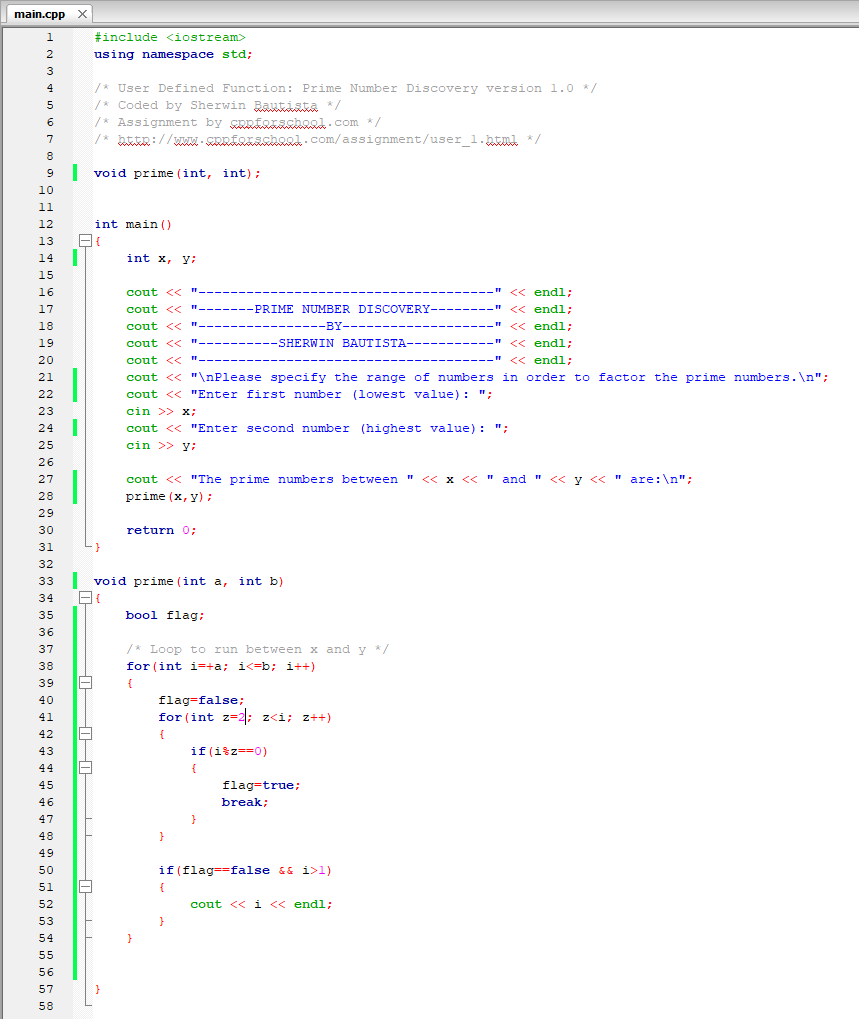Screen dimensions: 859x1019
Task: Click line number 1 in the gutter
Action: (x=49, y=37)
